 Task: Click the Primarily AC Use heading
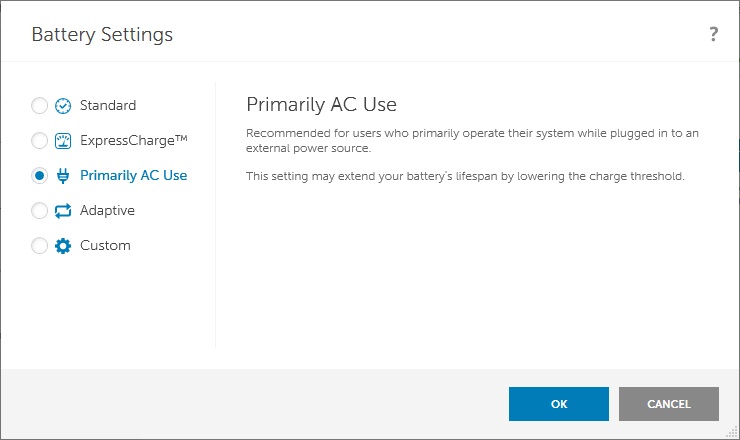(x=321, y=104)
